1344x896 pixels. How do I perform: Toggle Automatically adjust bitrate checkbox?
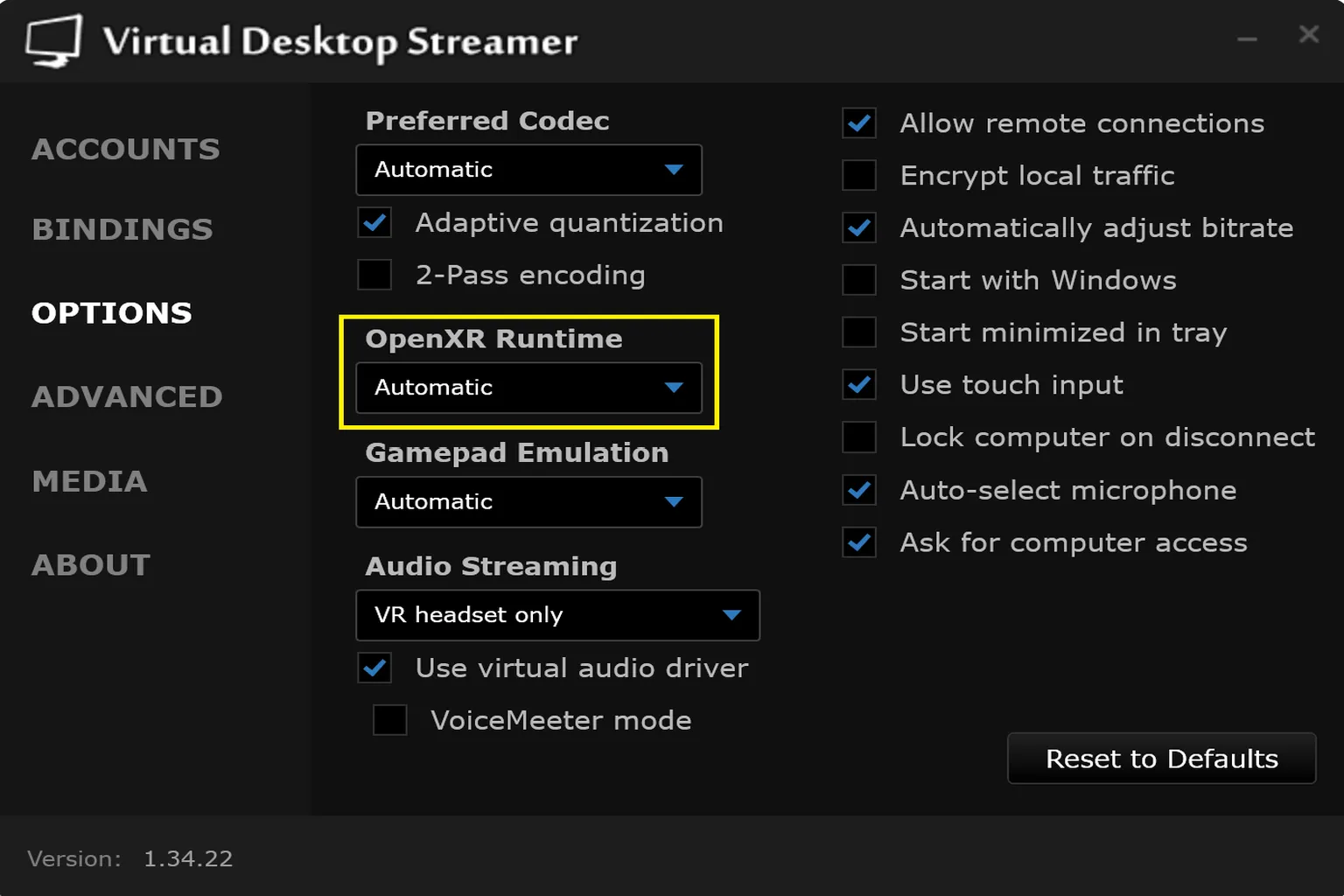[859, 228]
